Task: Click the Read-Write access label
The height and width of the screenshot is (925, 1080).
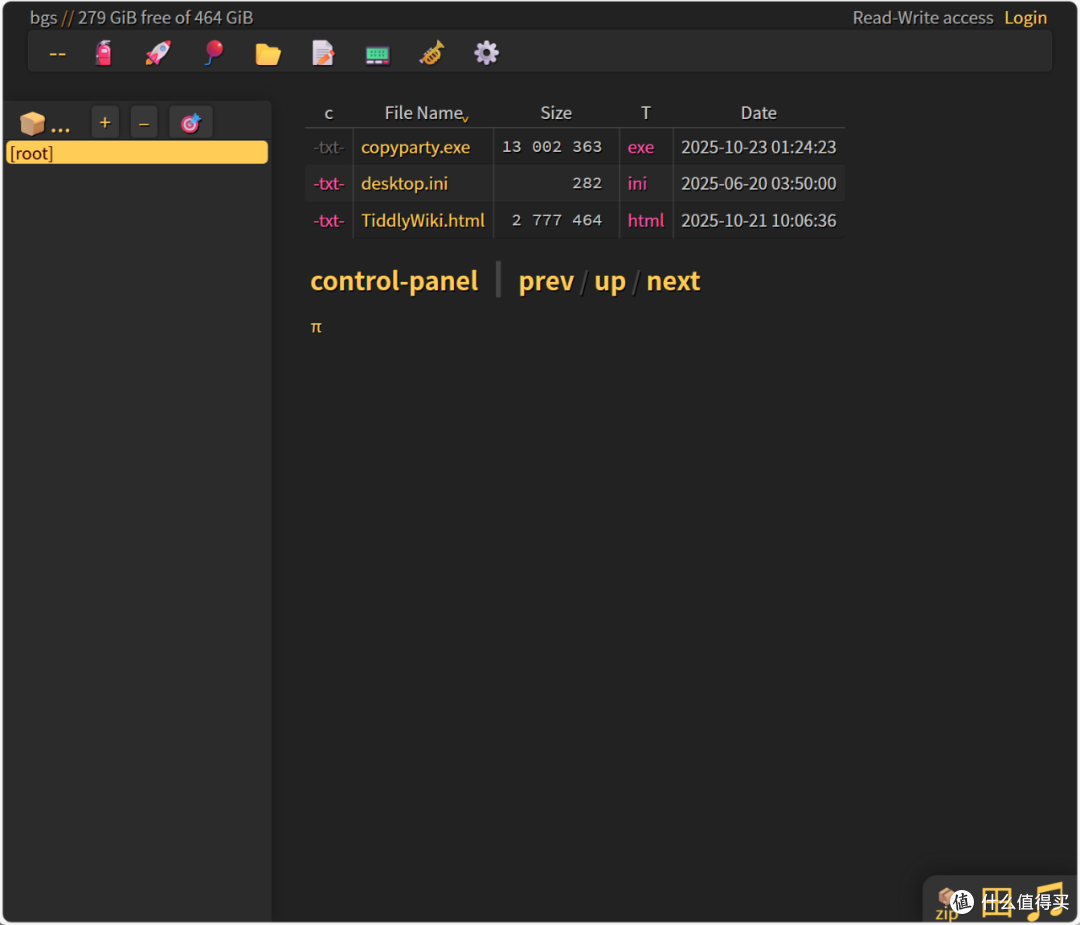Action: [x=923, y=18]
